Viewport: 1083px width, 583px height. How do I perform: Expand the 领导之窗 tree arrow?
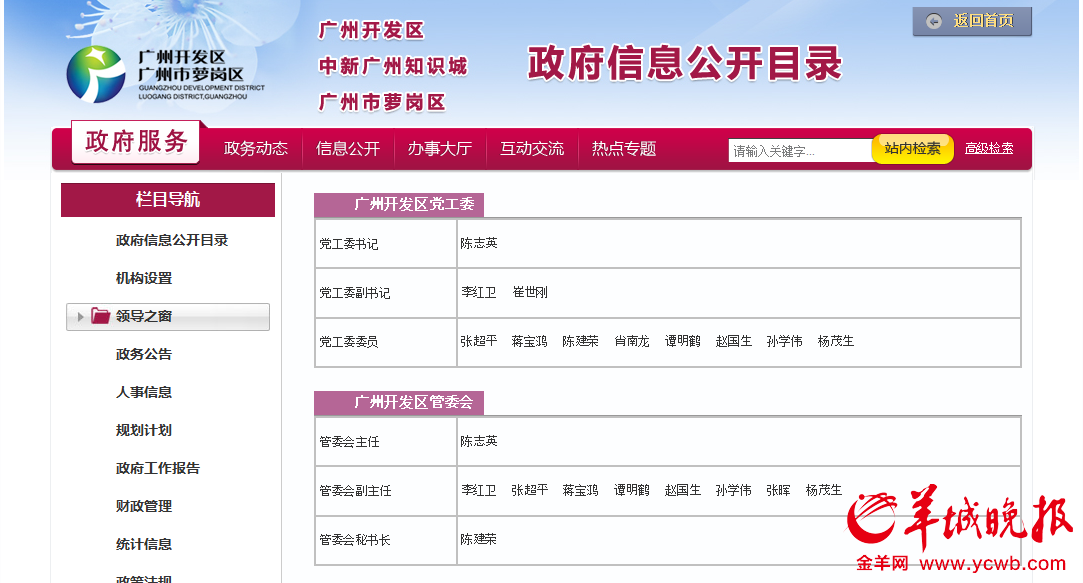[81, 317]
